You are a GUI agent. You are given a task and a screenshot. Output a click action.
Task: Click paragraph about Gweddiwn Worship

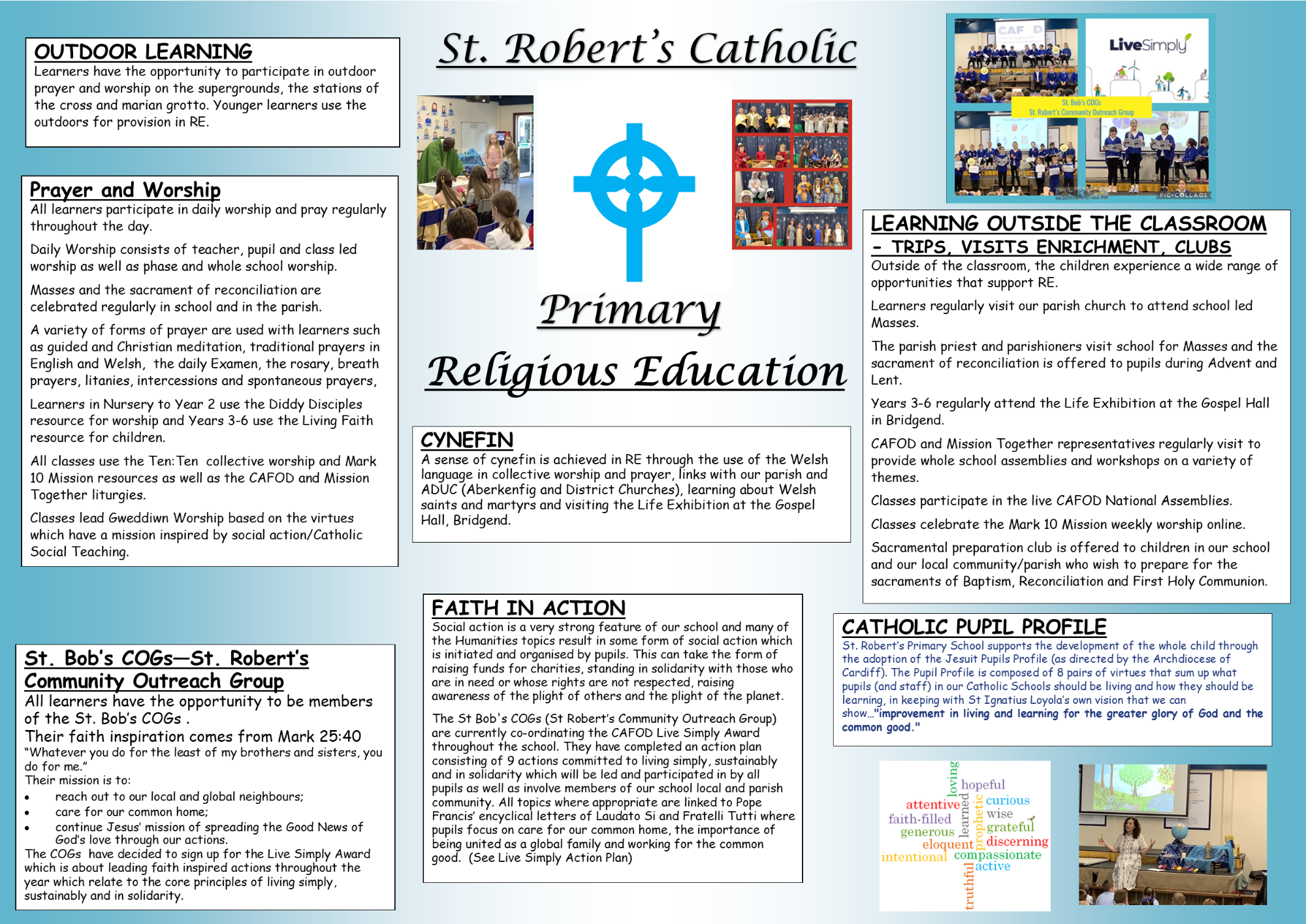click(196, 535)
